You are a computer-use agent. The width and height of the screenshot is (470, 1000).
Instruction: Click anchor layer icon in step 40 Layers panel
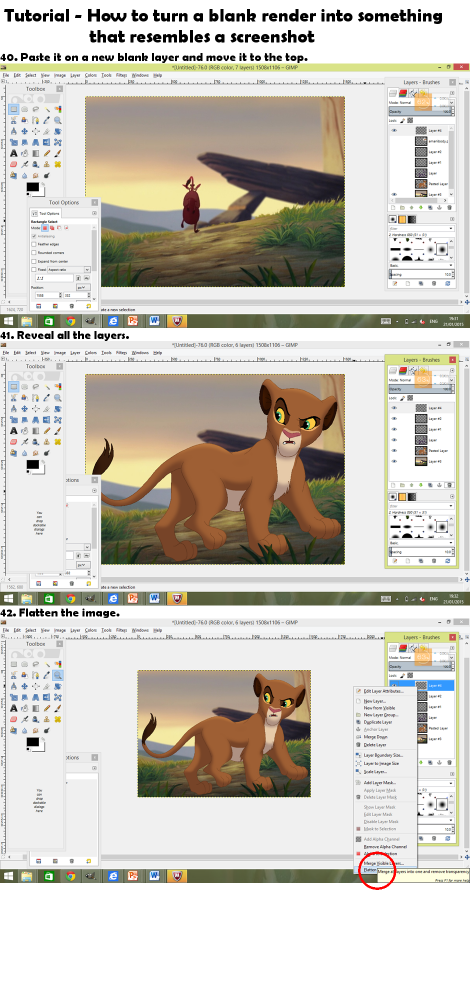439,207
